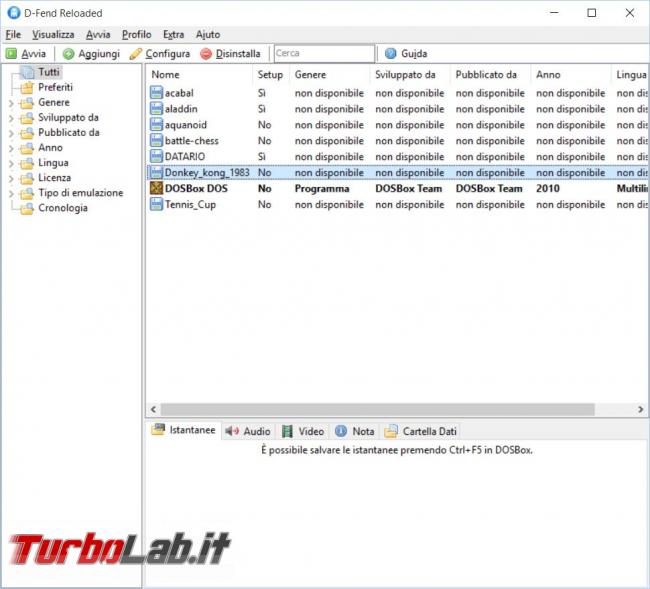
Task: Click the Video tab film icon
Action: (x=287, y=431)
